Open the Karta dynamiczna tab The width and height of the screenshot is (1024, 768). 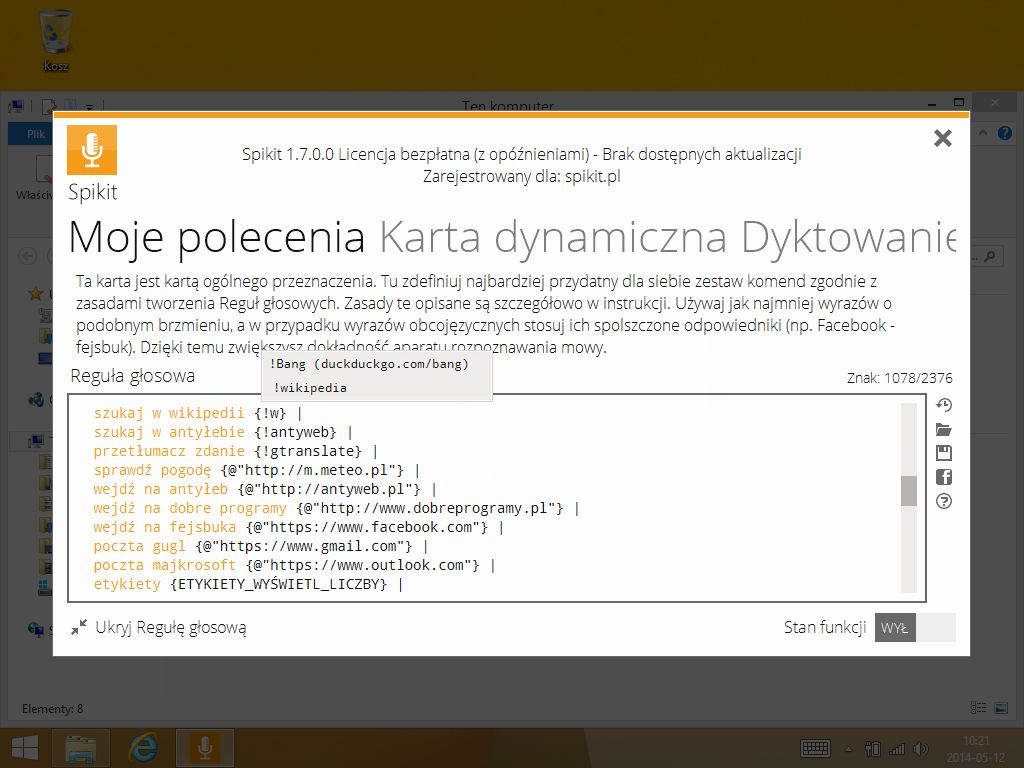click(x=553, y=236)
